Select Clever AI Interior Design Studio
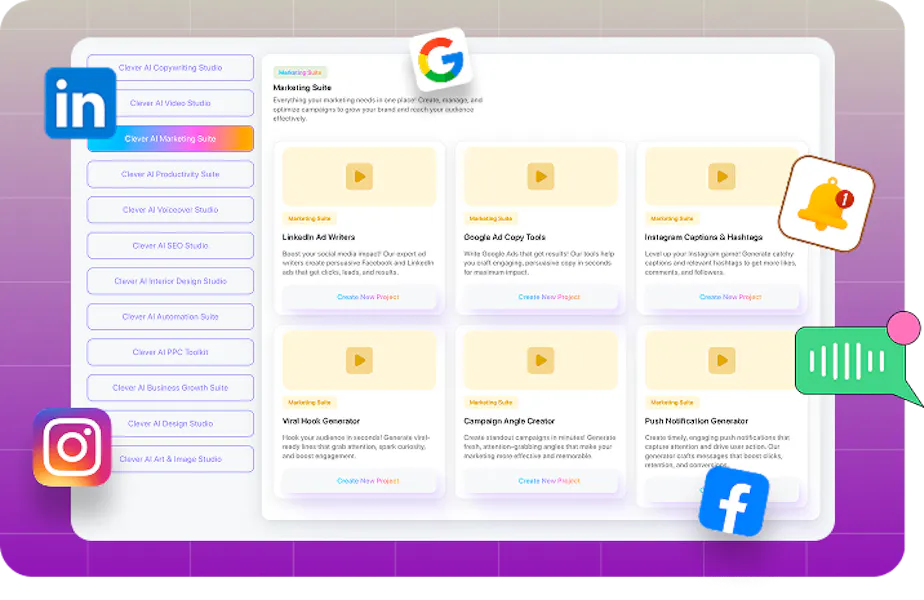The width and height of the screenshot is (924, 600). [170, 281]
